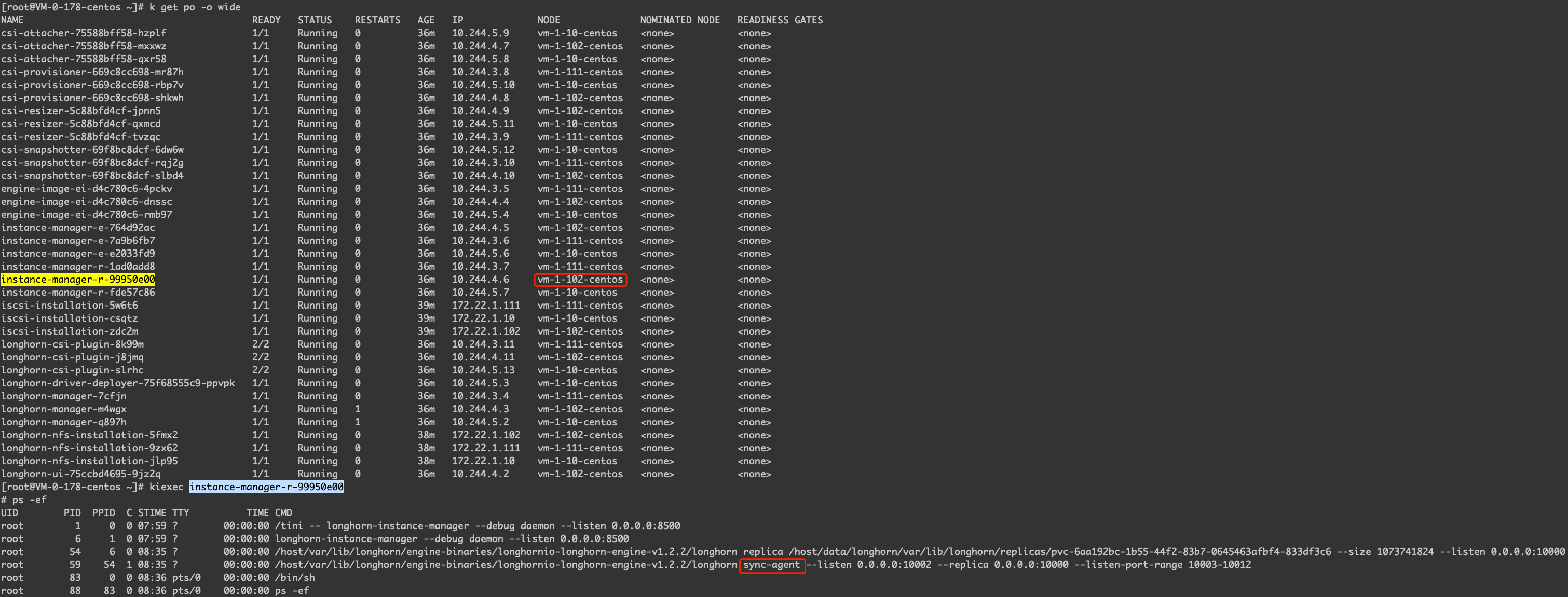Click the longhorn-ui-75ccbd4695-9jz2q pod name

[81, 474]
